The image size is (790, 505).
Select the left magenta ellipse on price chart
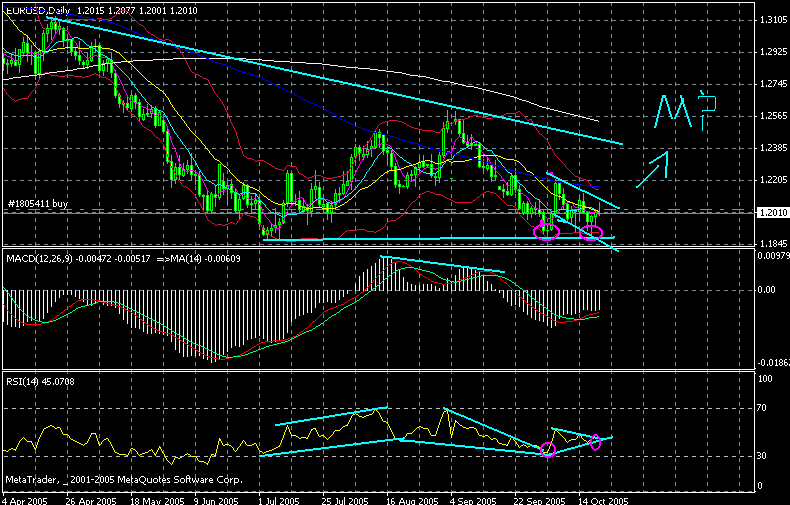click(546, 232)
